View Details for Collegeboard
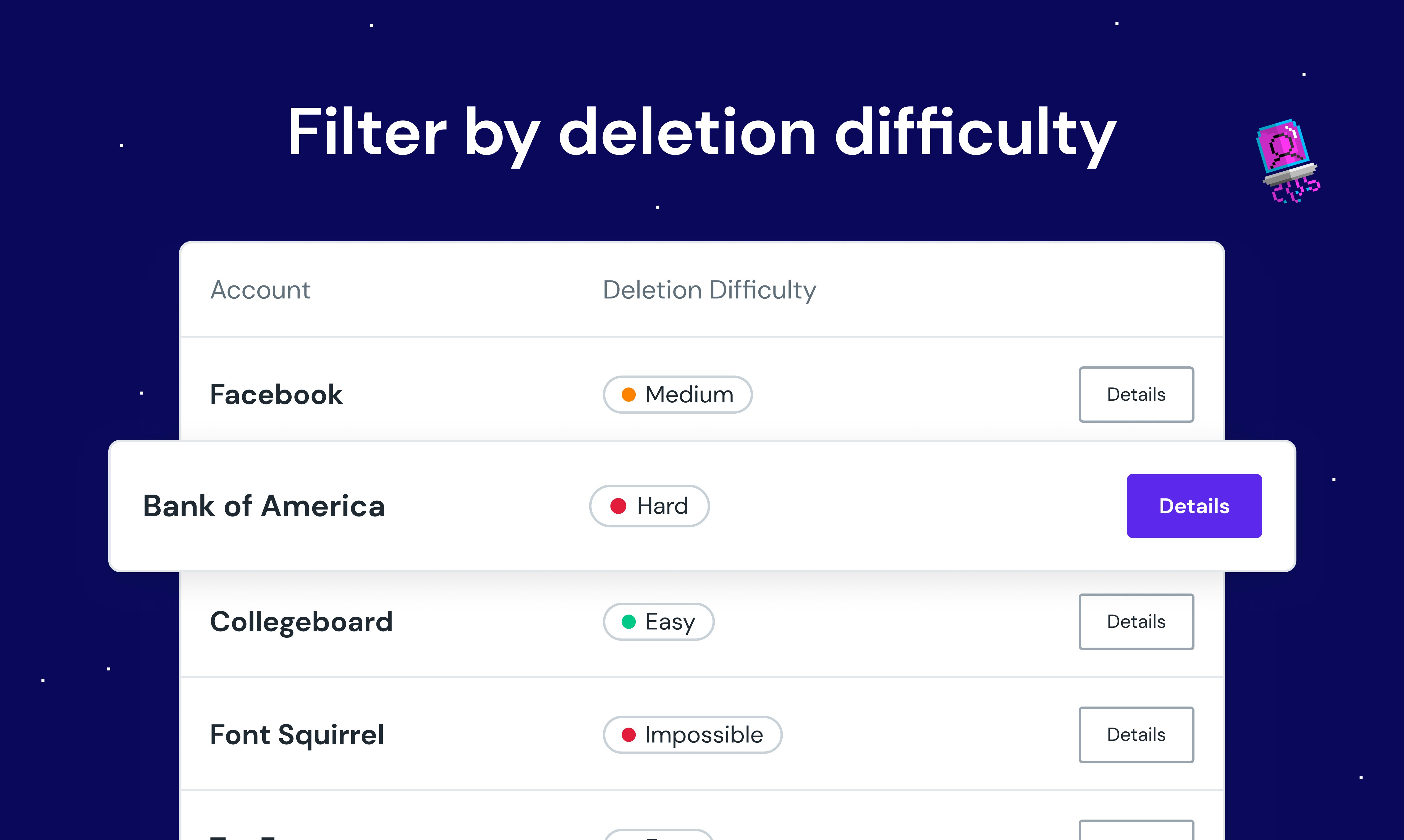Image resolution: width=1404 pixels, height=840 pixels. (1136, 621)
